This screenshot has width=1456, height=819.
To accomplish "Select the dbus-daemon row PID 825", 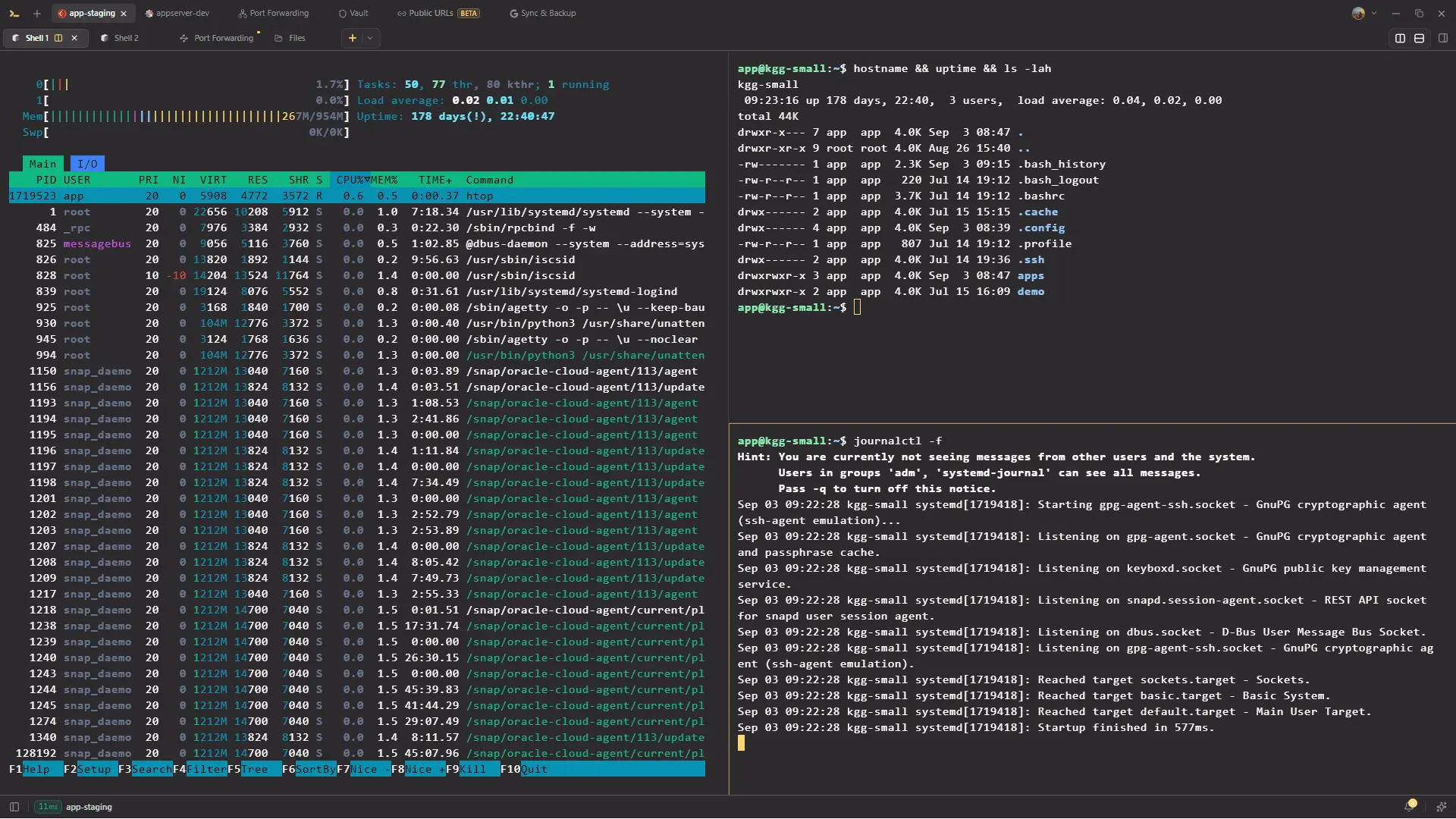I will coord(356,243).
